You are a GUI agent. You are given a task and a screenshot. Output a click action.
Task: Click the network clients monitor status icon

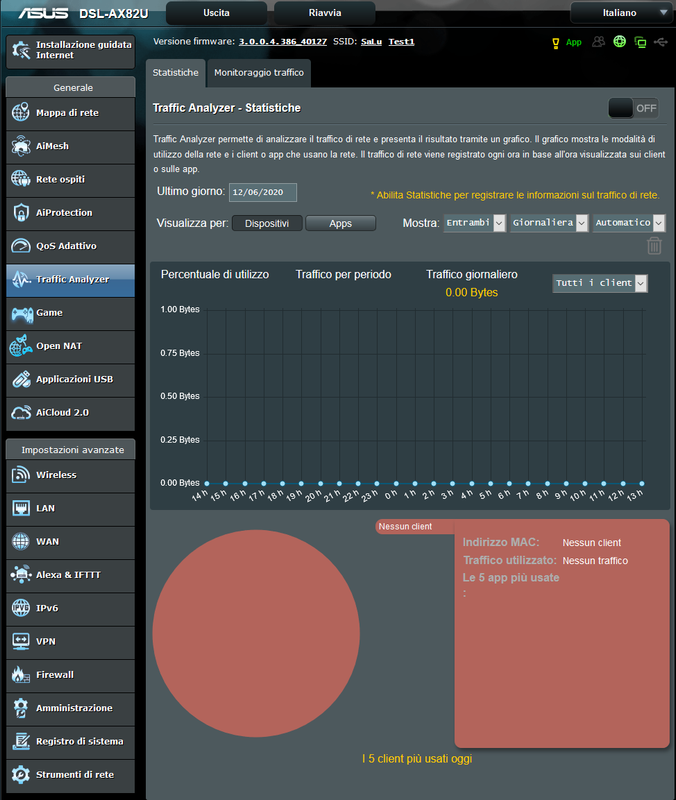[x=640, y=42]
